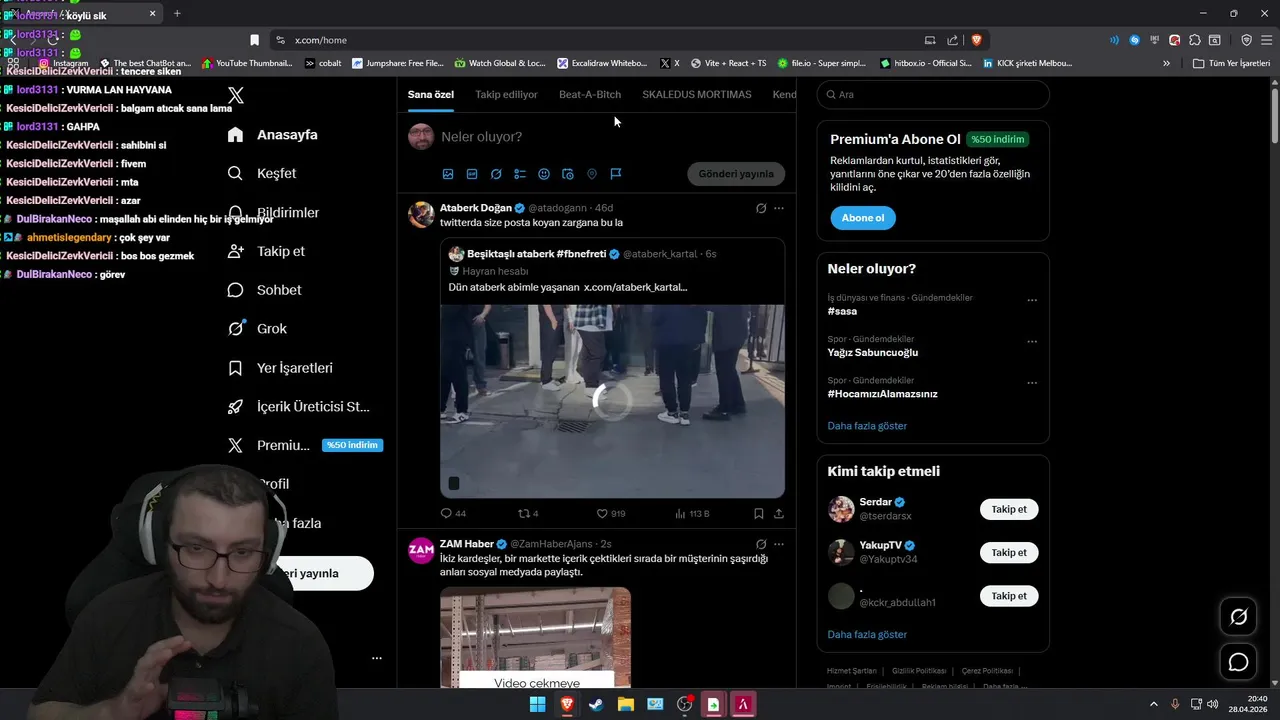Viewport: 1280px width, 720px height.
Task: Open account menu three dots in sidebar
Action: 377,658
